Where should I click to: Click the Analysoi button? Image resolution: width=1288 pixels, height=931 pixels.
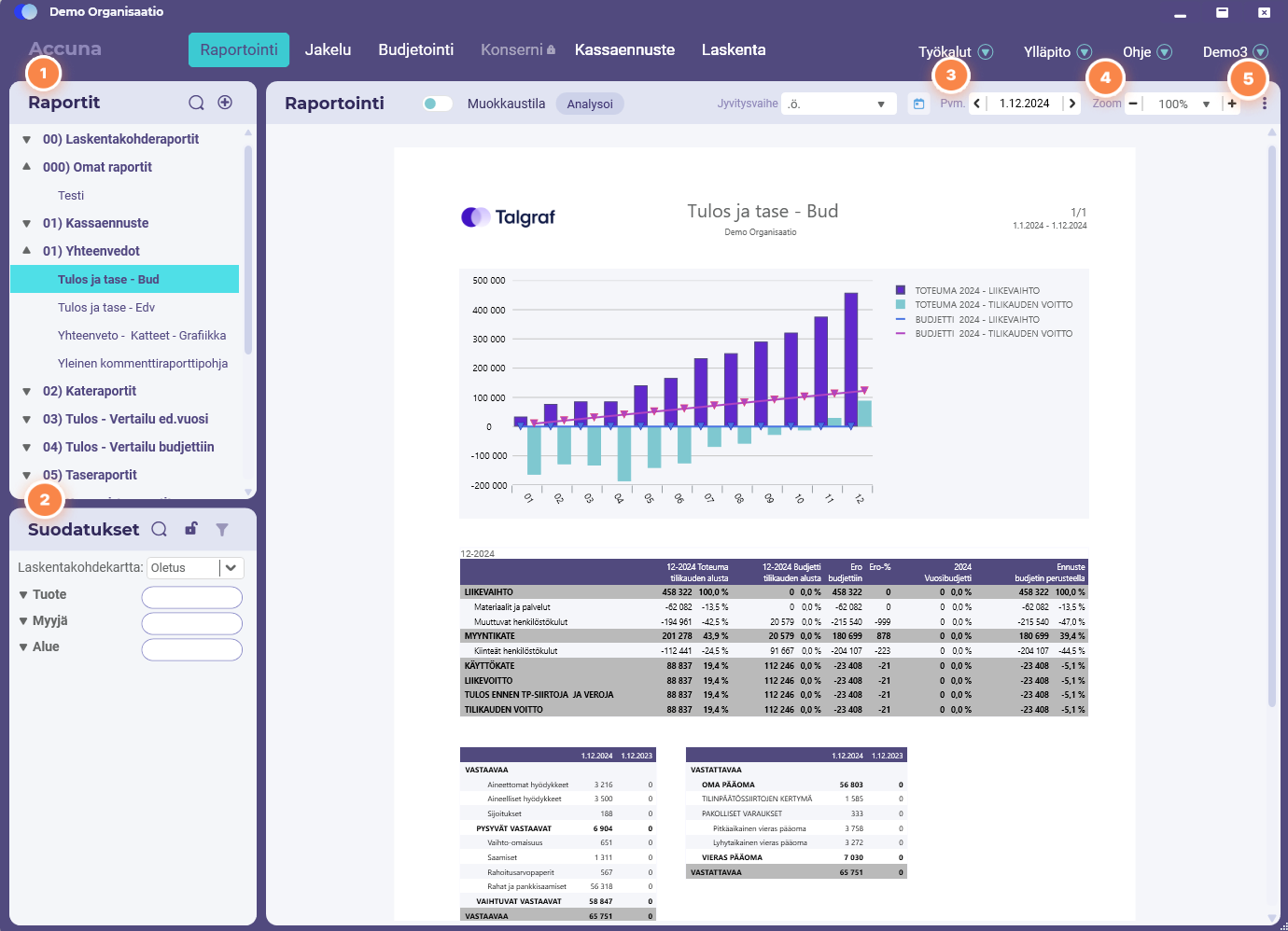(590, 104)
